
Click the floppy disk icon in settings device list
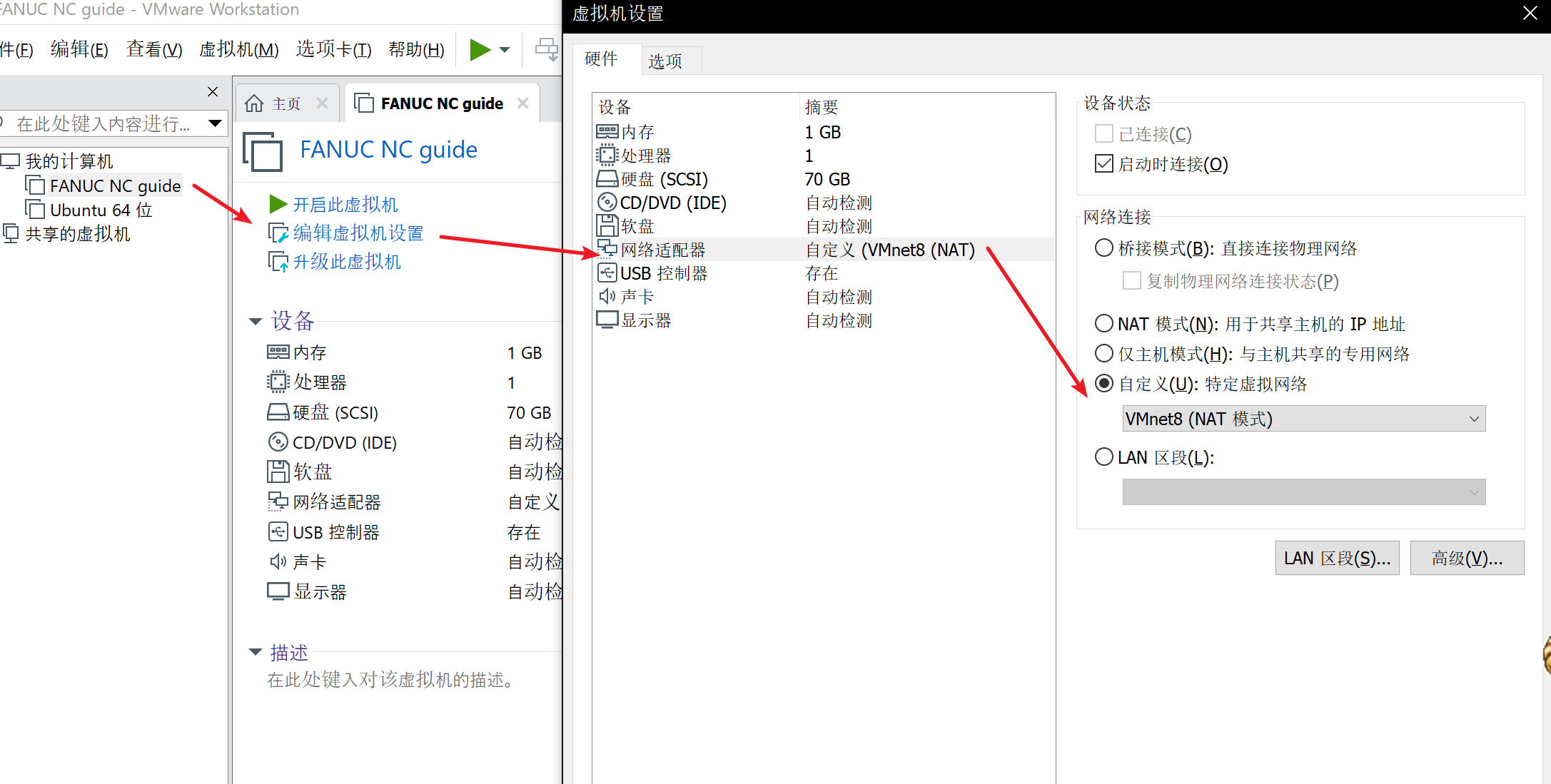point(607,226)
